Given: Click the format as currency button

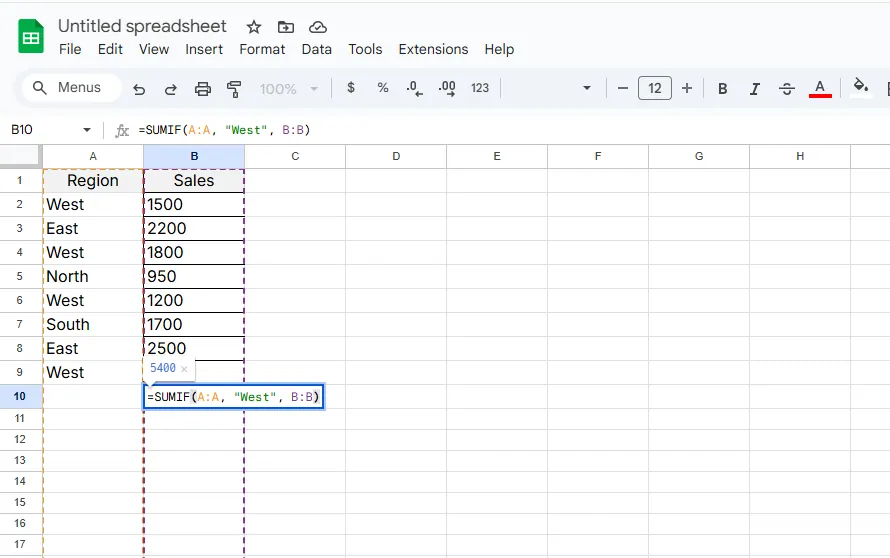Looking at the screenshot, I should tap(350, 88).
